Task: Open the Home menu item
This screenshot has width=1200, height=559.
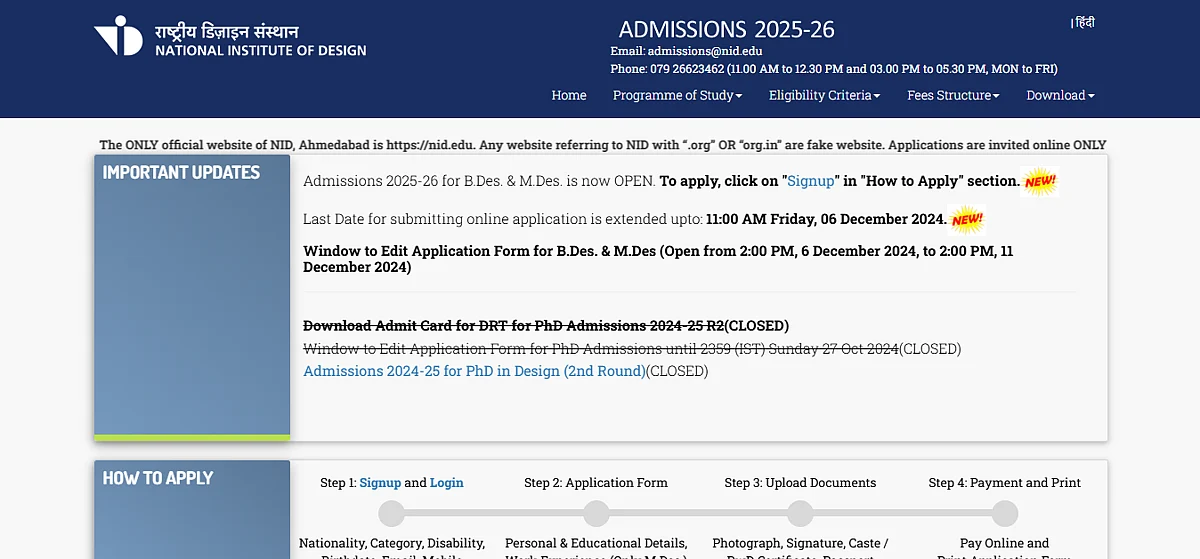Action: (x=569, y=95)
